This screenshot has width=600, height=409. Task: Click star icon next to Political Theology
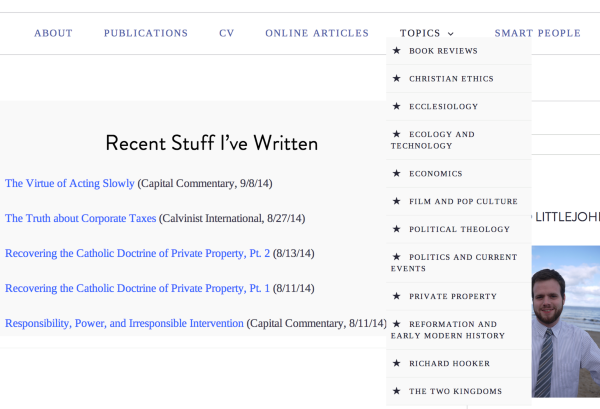(397, 230)
